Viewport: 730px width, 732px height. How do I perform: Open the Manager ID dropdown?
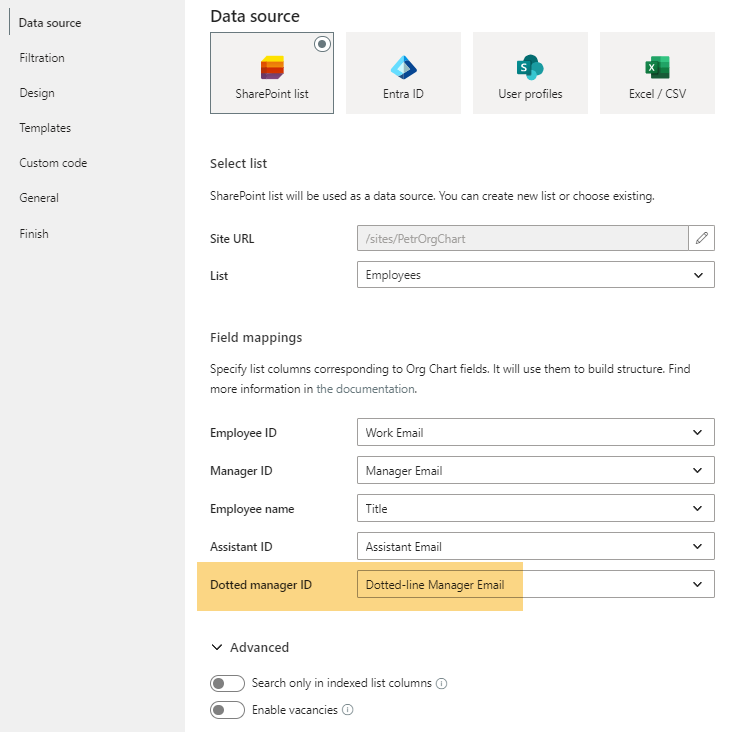coord(535,470)
